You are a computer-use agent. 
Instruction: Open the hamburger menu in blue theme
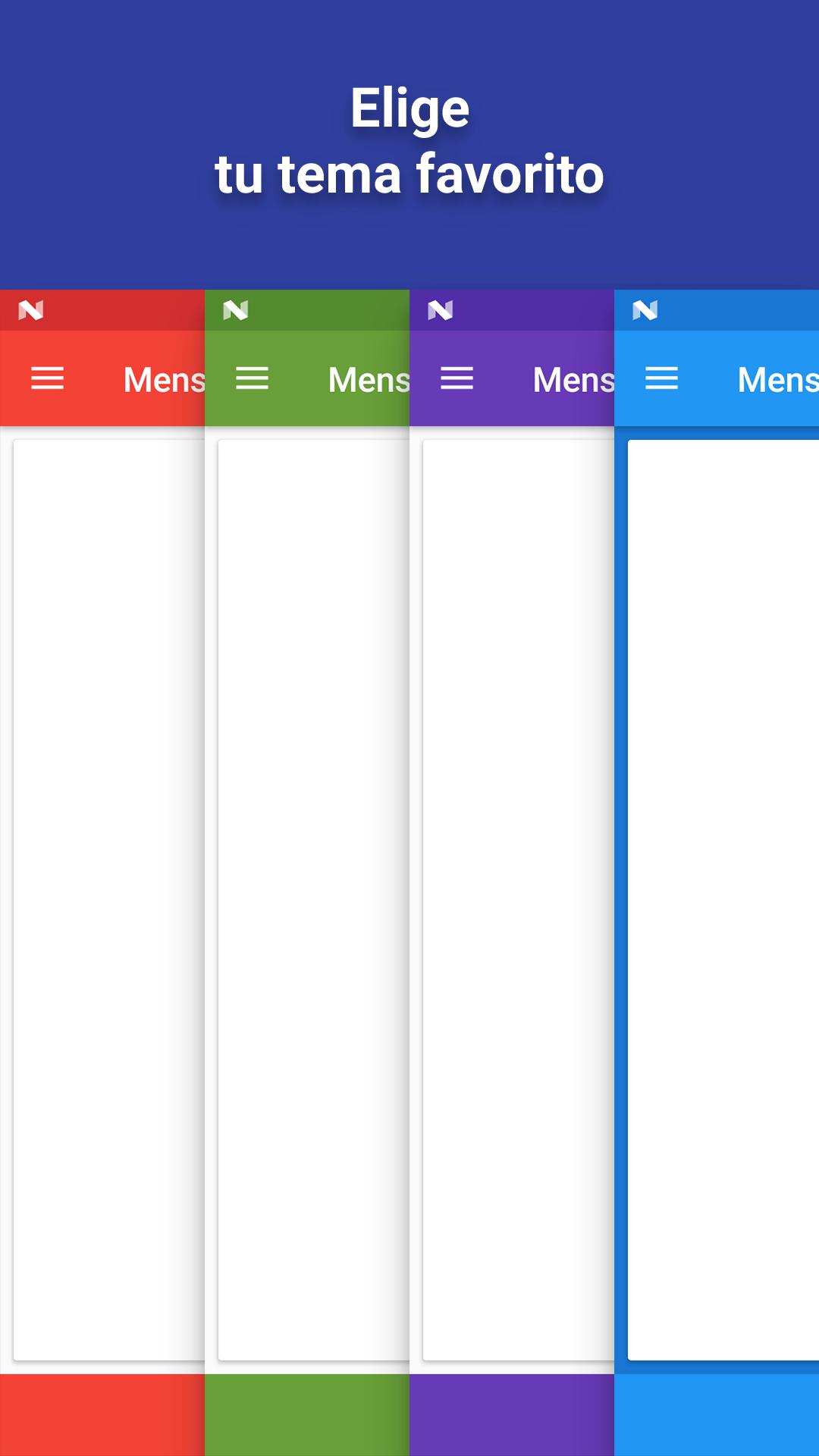(661, 378)
